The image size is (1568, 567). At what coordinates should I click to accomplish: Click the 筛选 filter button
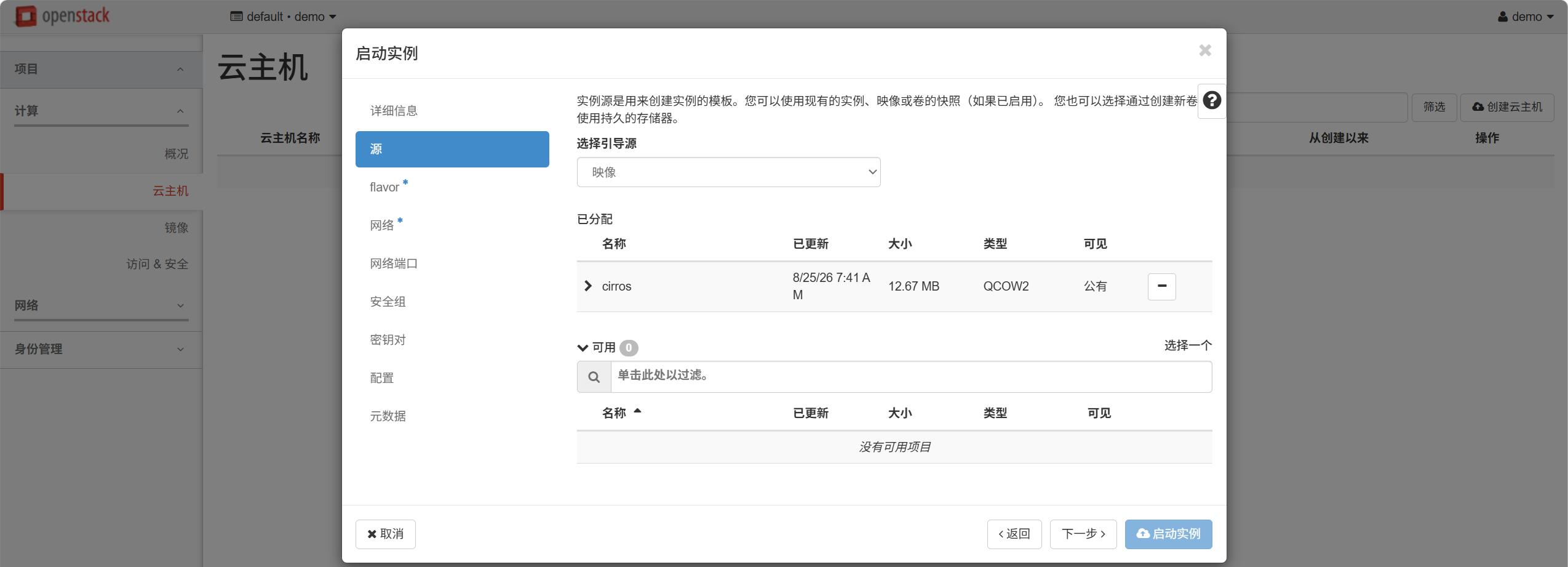pos(1434,107)
